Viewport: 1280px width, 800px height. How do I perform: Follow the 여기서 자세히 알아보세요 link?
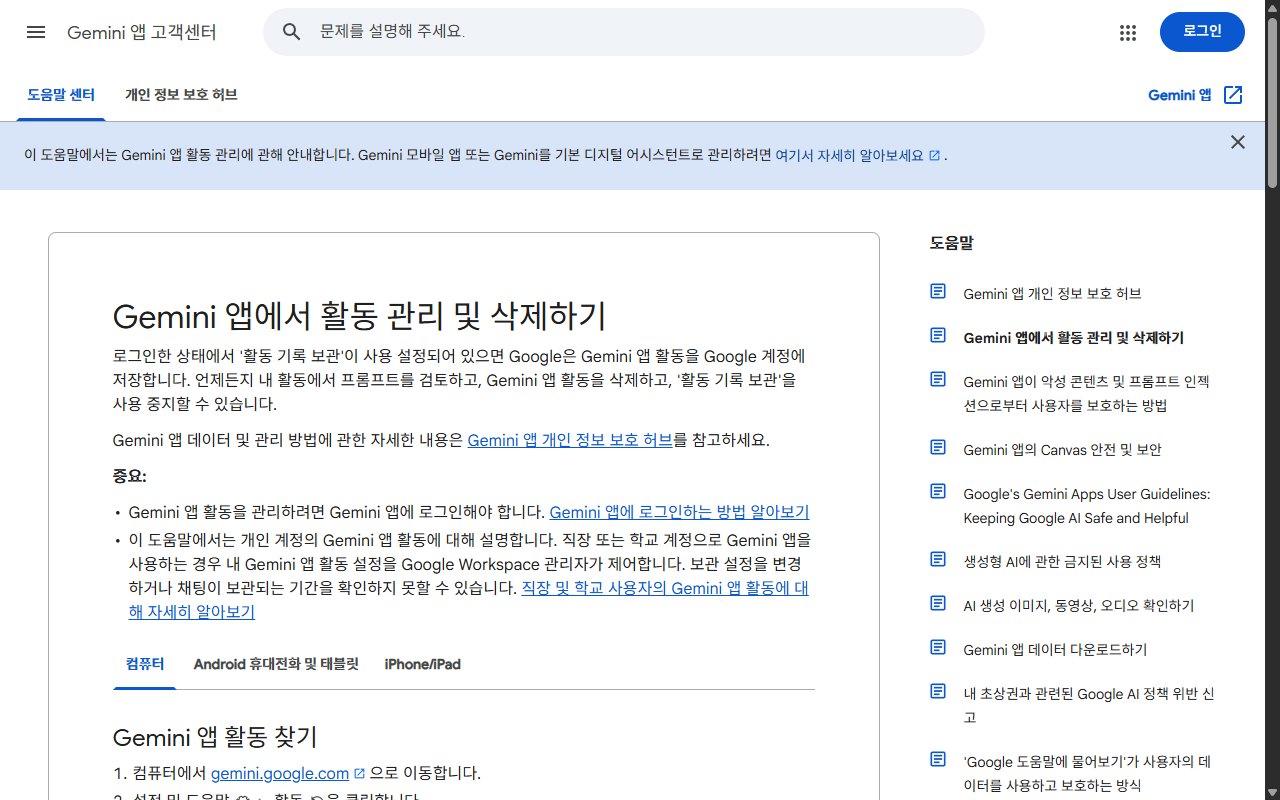point(850,155)
